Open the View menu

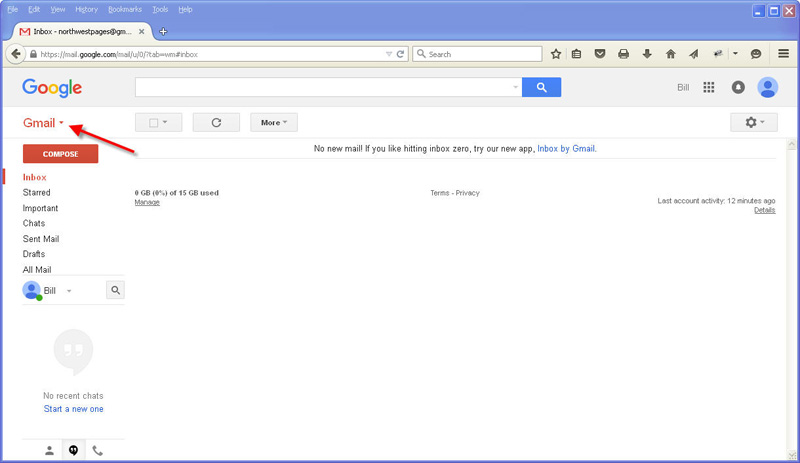(58, 9)
